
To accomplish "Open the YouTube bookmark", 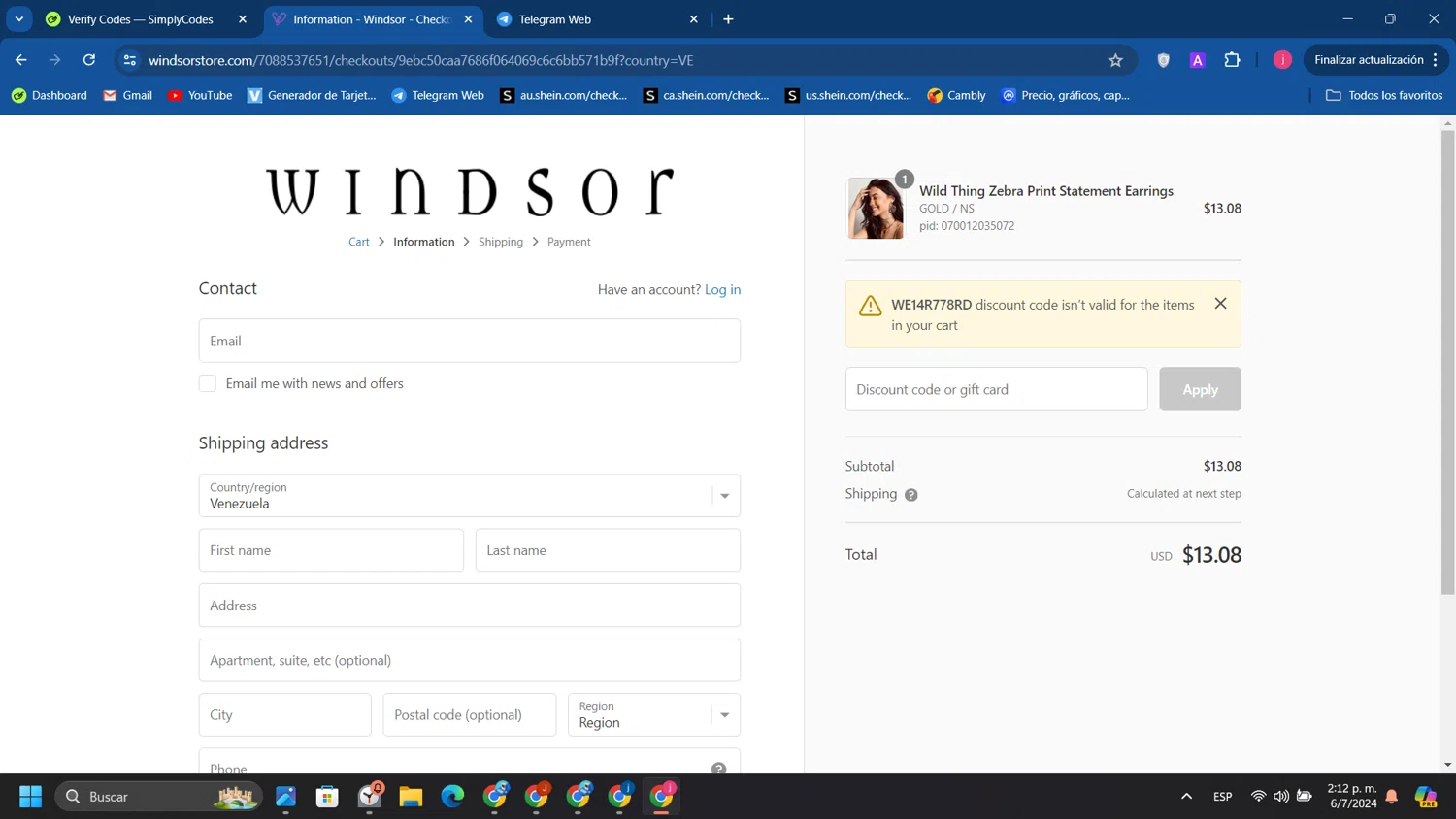I will click(x=200, y=95).
